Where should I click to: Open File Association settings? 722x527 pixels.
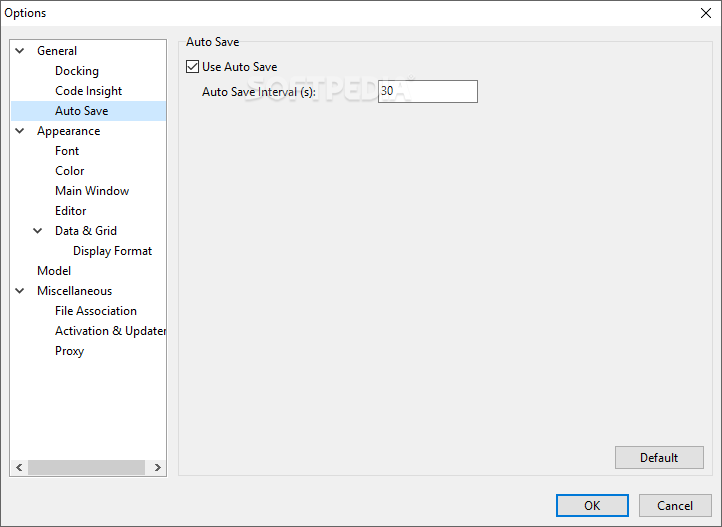96,311
